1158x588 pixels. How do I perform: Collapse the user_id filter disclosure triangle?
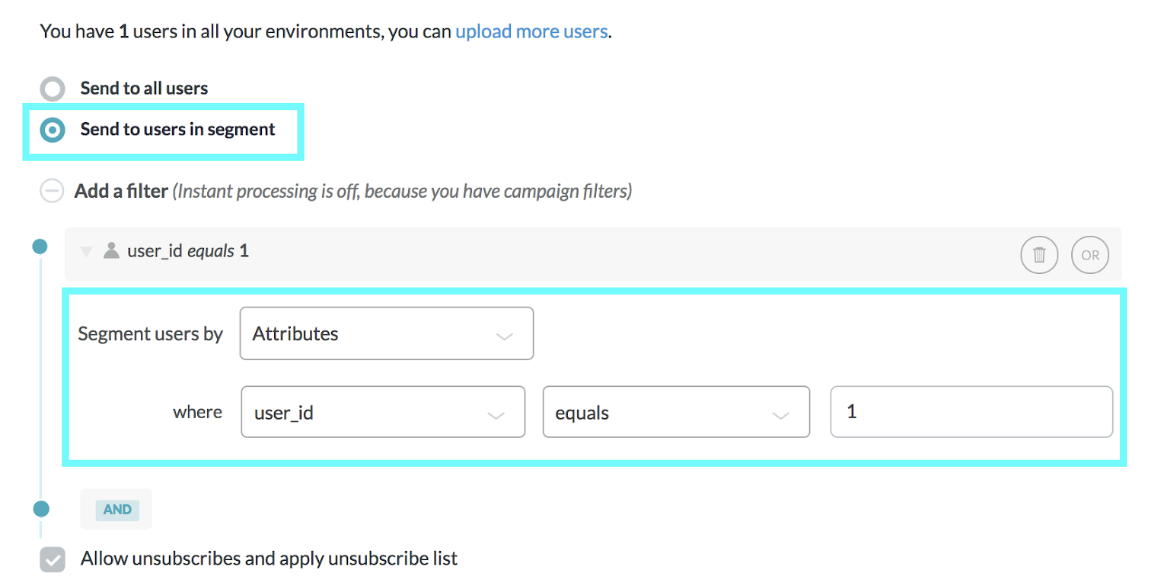[87, 252]
